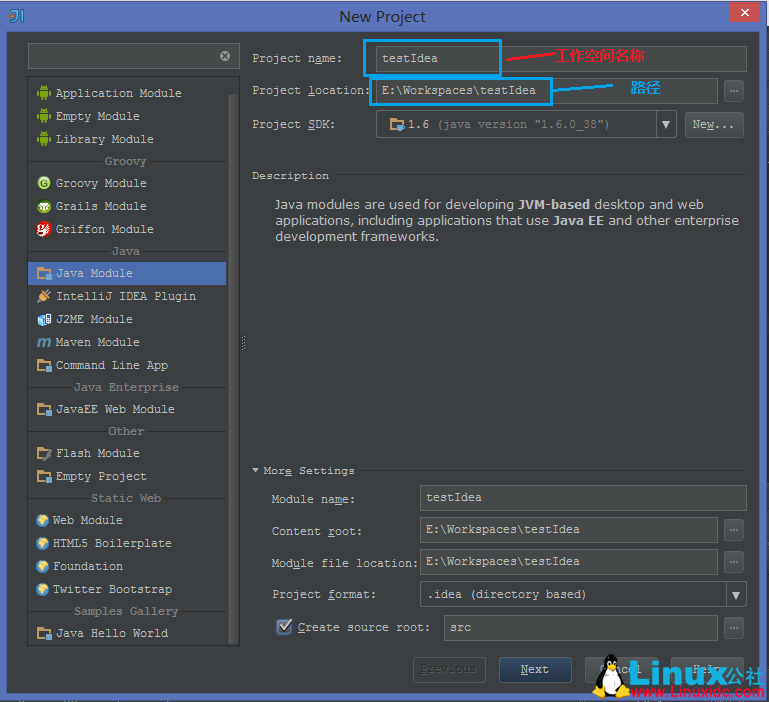
Task: Click the Groovy Module icon
Action: coord(44,183)
